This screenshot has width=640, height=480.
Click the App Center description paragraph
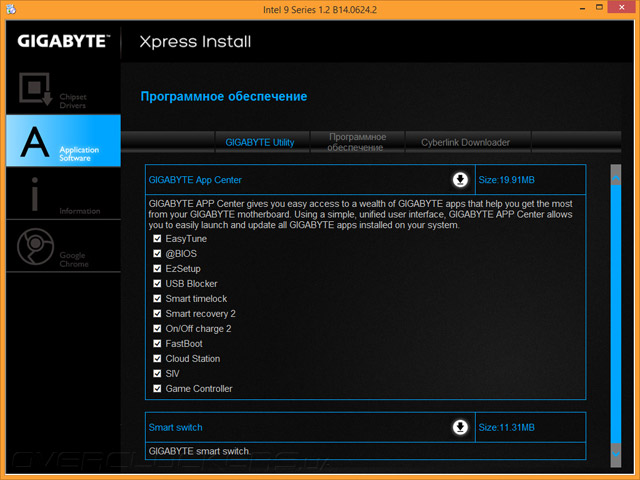pos(360,214)
